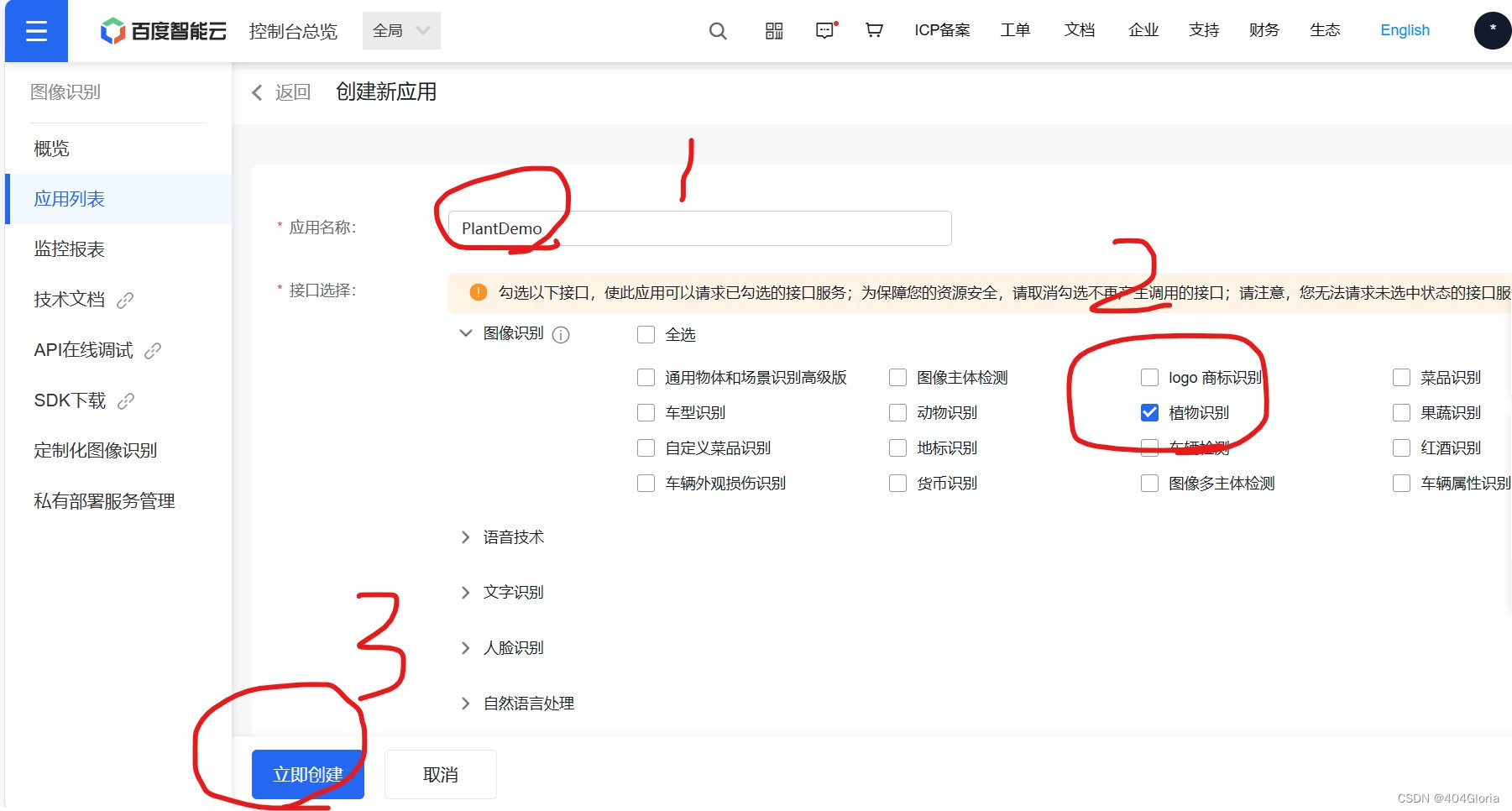
Task: Expand the 人脸识别 section
Action: [x=466, y=648]
